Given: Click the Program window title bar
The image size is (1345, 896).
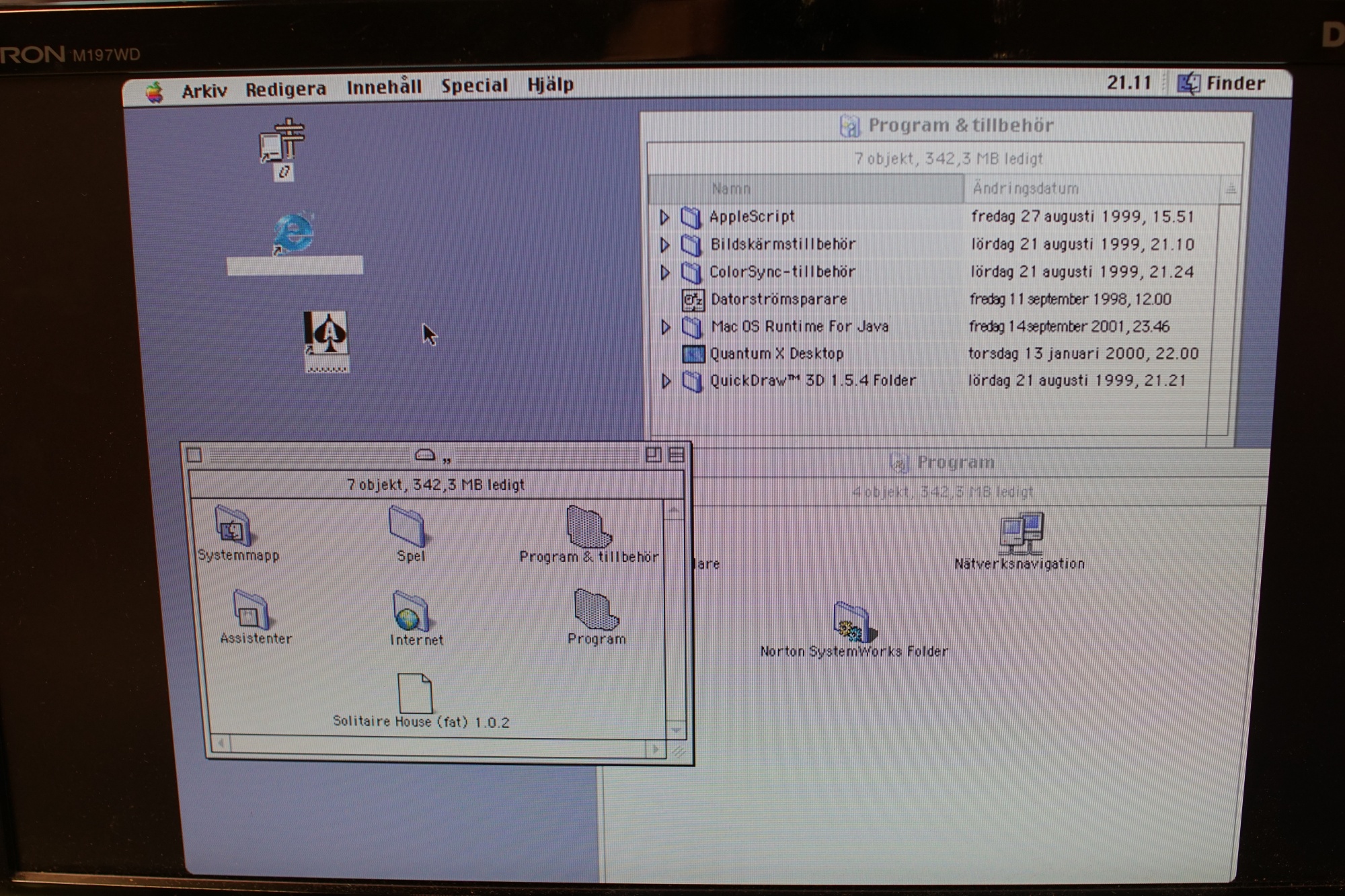Looking at the screenshot, I should (x=982, y=462).
